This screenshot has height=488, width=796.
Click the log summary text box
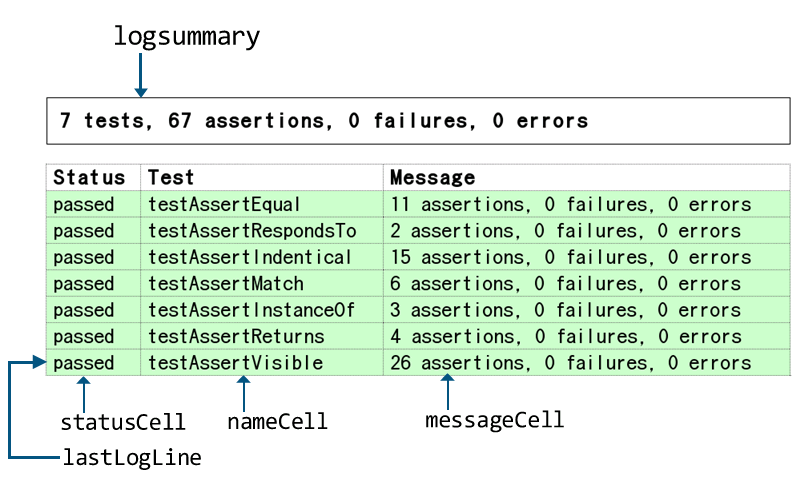point(418,121)
